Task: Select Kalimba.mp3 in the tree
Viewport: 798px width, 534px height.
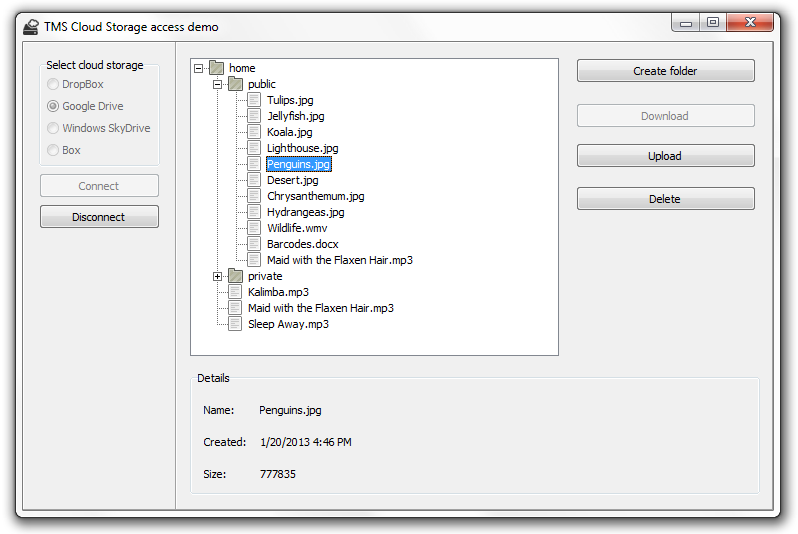Action: [278, 292]
